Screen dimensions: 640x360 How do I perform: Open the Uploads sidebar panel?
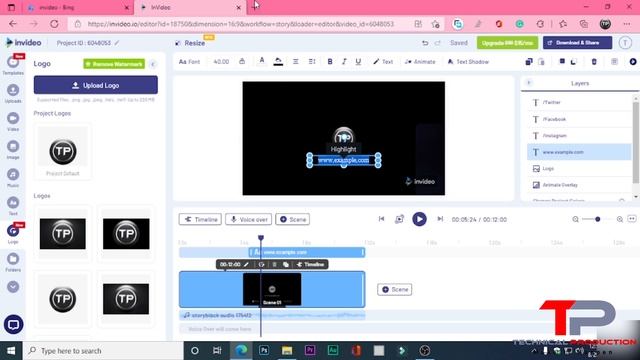tap(13, 93)
